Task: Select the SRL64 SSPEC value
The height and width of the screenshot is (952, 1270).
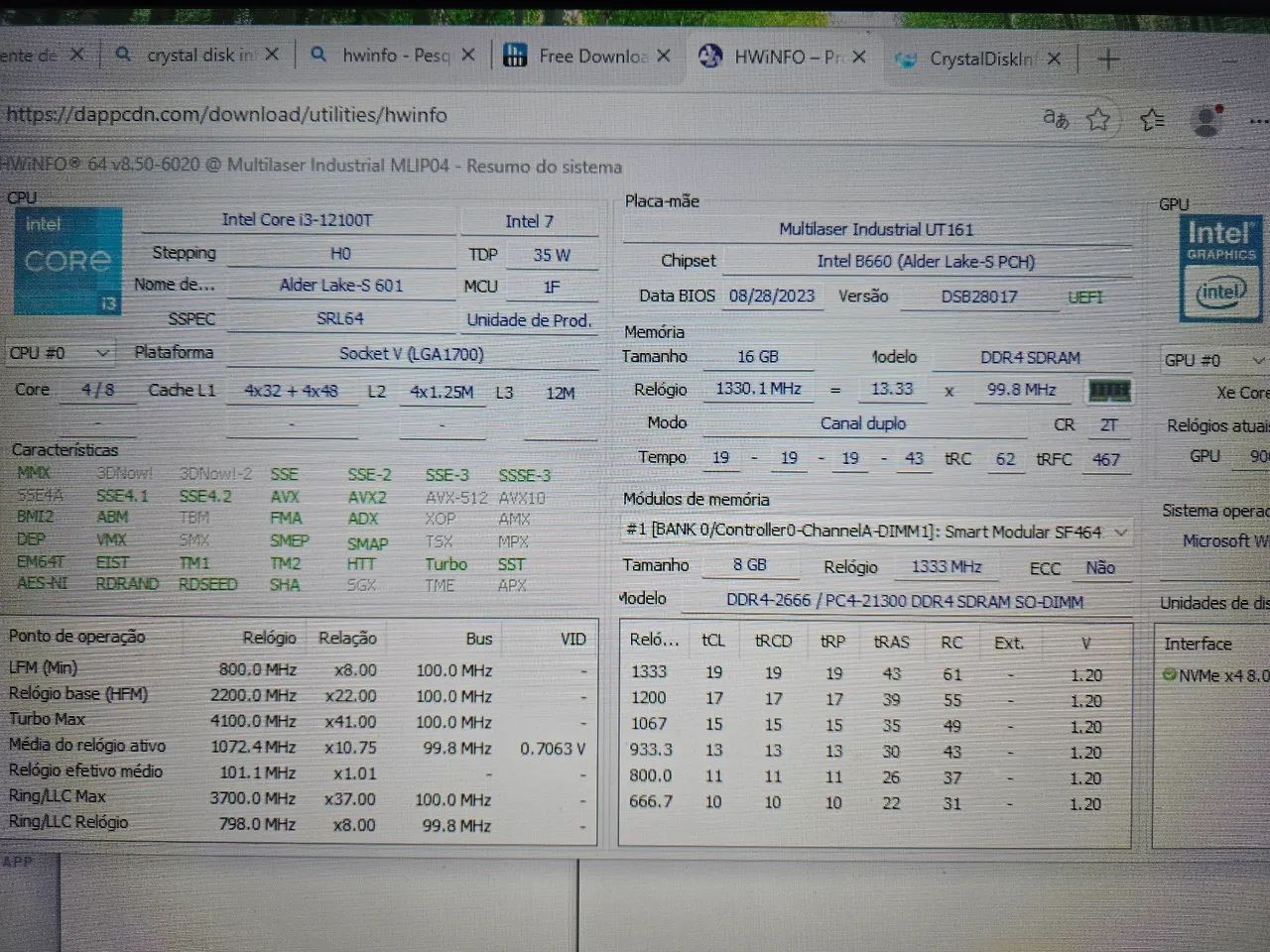Action: (340, 318)
